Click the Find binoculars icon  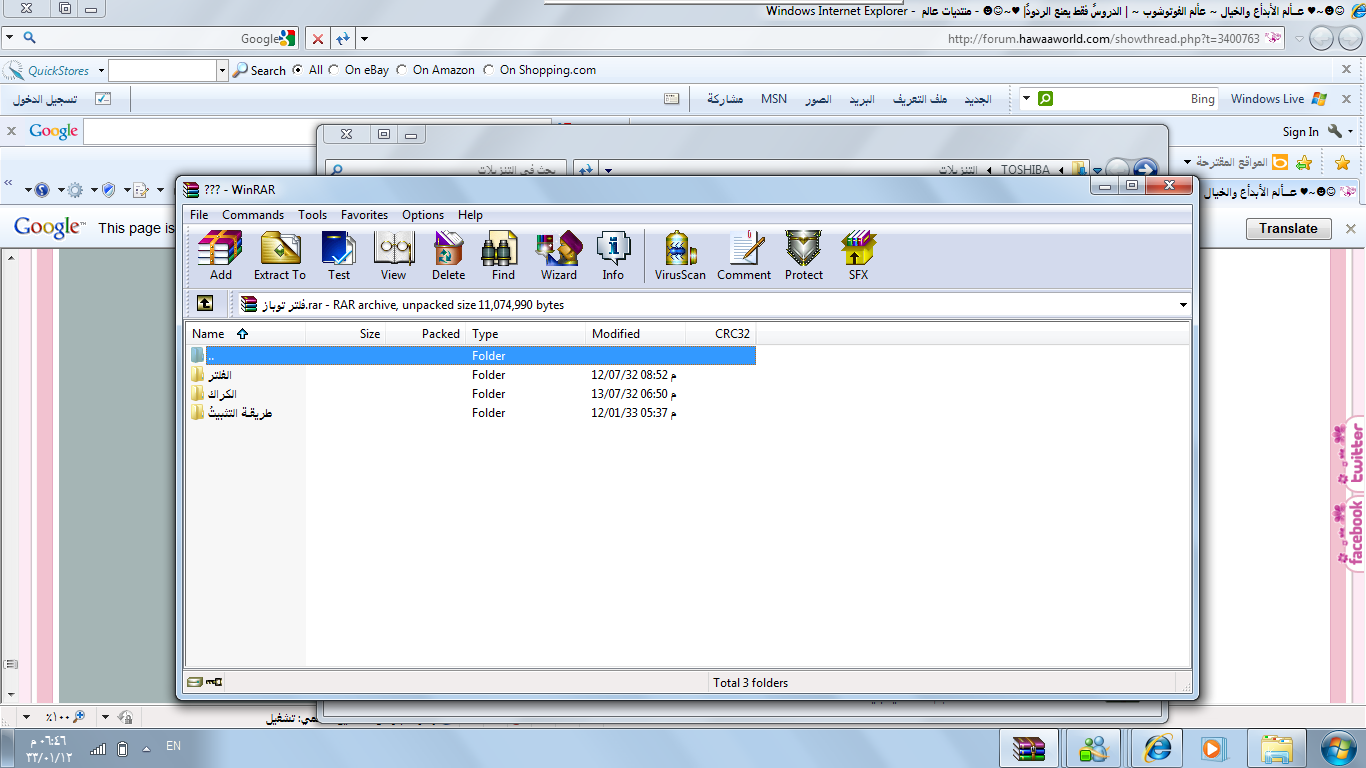tap(502, 255)
